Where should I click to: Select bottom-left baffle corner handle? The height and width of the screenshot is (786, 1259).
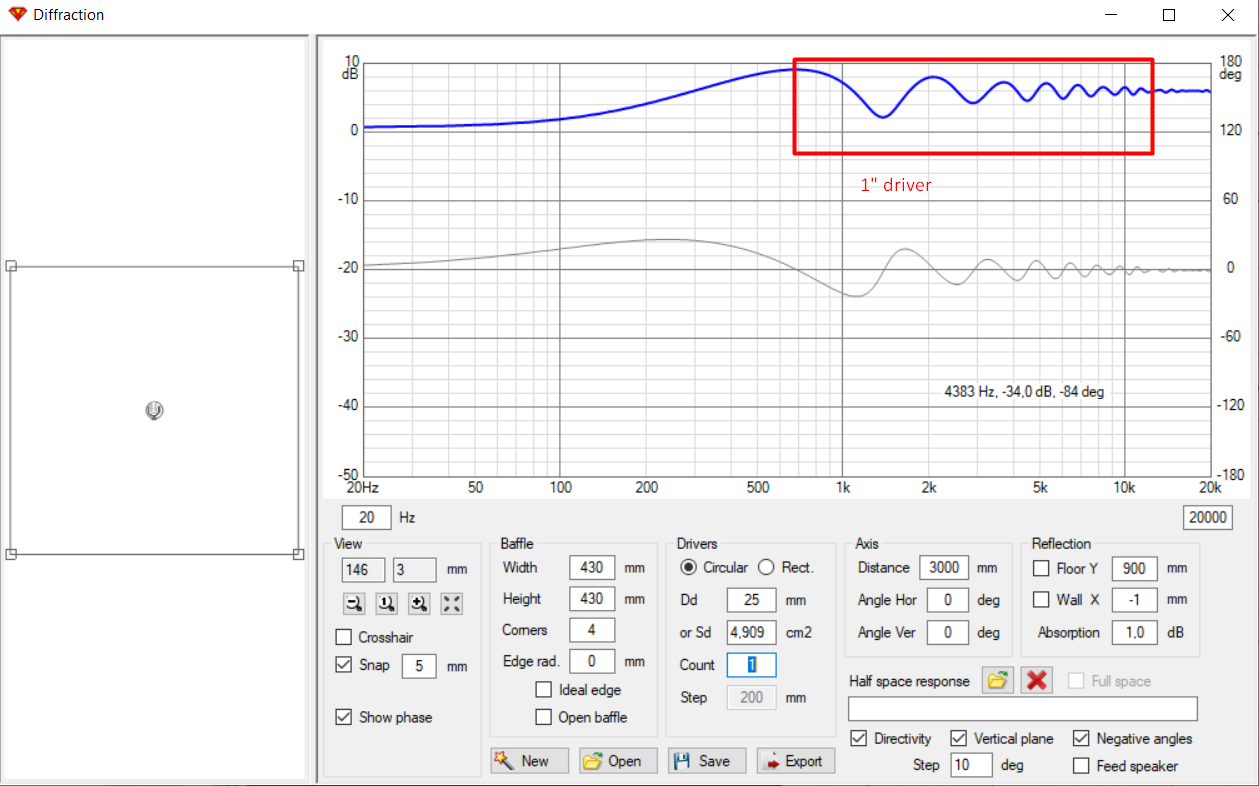pos(11,554)
